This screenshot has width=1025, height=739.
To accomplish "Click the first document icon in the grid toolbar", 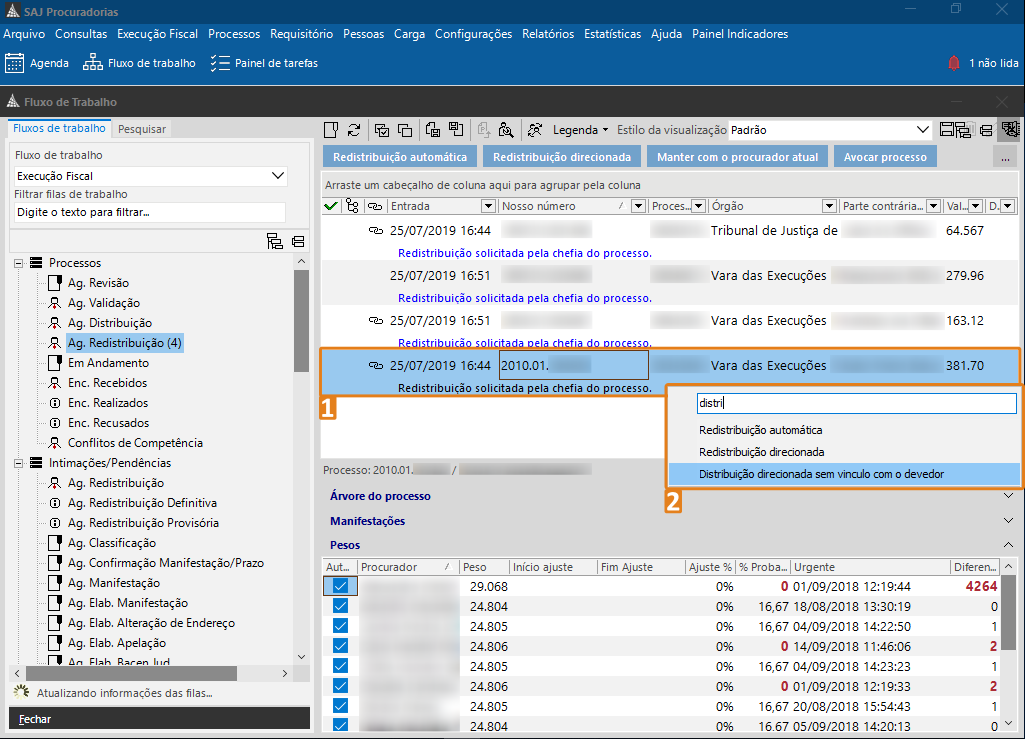I will (332, 129).
